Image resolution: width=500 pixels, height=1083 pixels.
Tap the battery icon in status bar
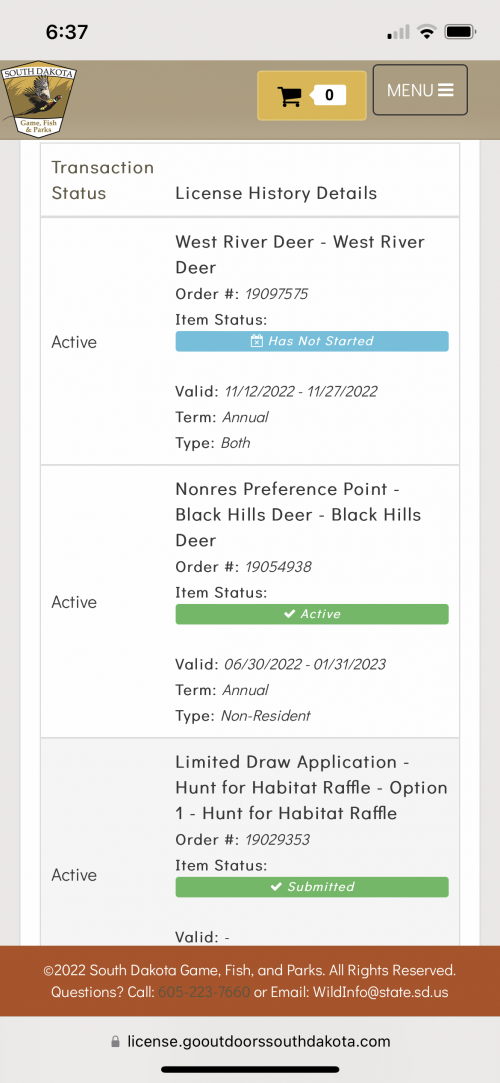pos(458,32)
